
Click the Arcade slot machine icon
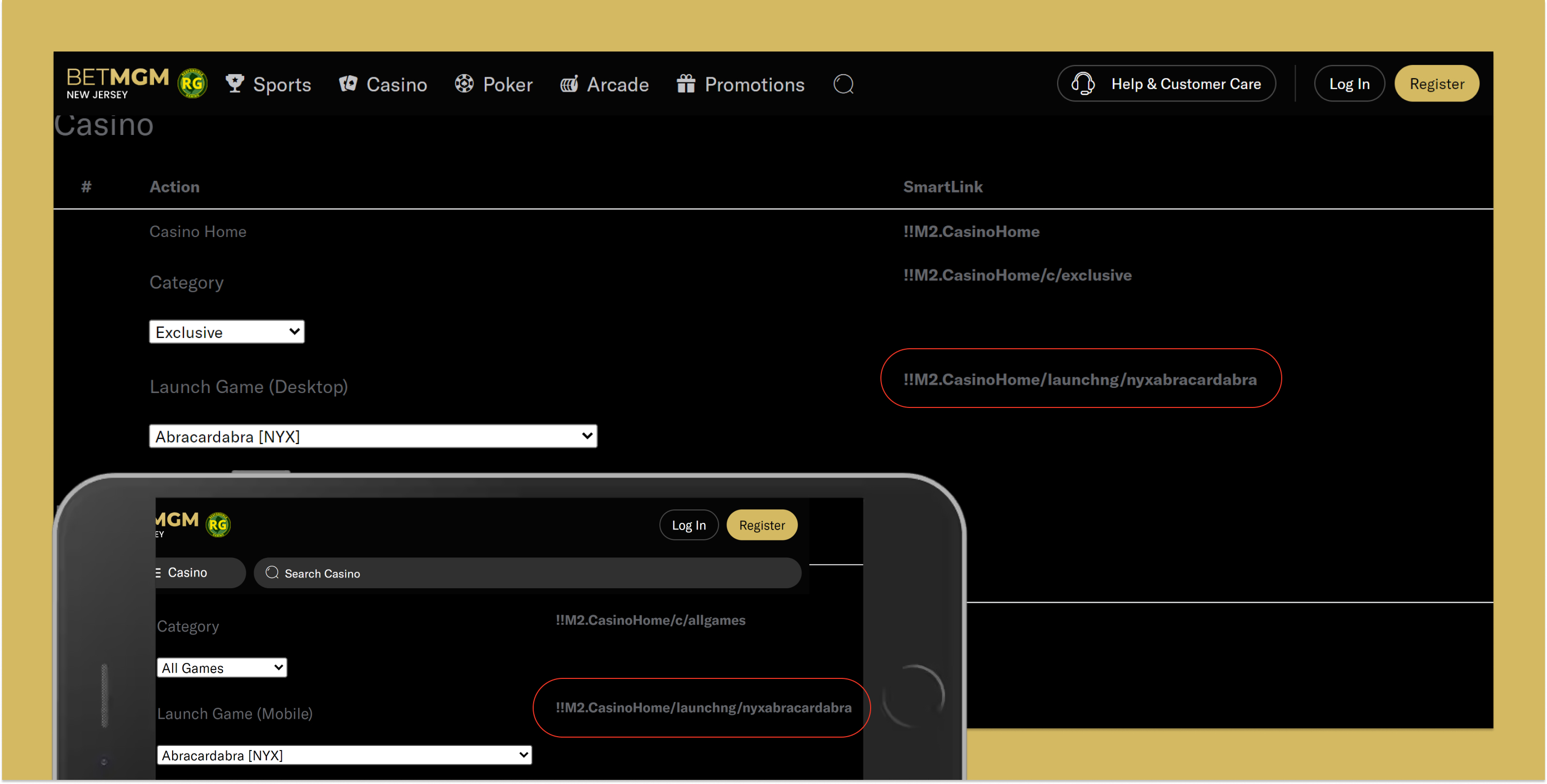569,83
